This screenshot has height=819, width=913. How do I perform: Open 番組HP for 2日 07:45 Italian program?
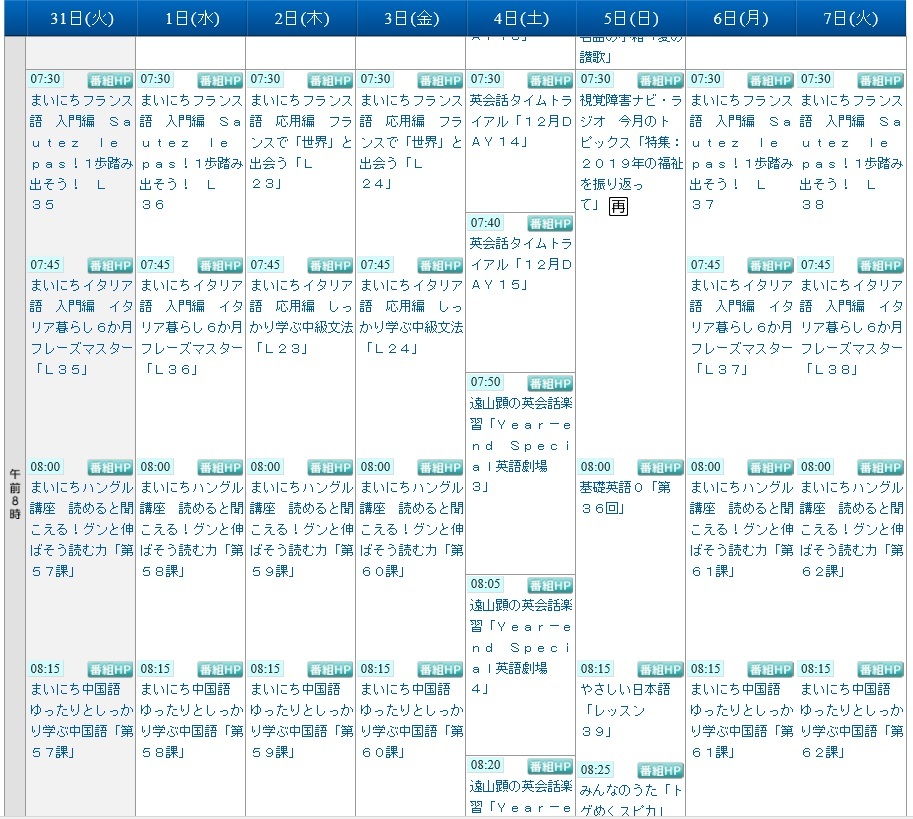330,265
